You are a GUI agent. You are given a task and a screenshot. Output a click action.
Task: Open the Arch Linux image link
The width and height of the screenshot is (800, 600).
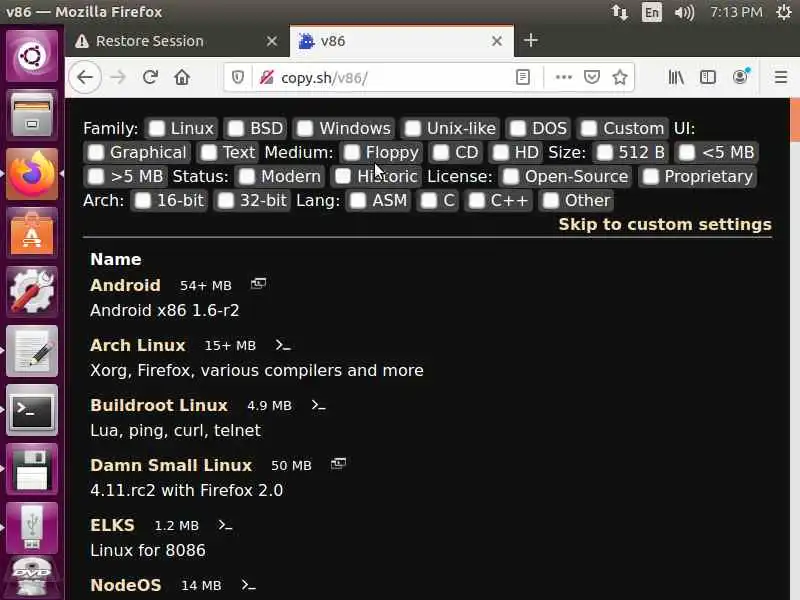click(138, 345)
